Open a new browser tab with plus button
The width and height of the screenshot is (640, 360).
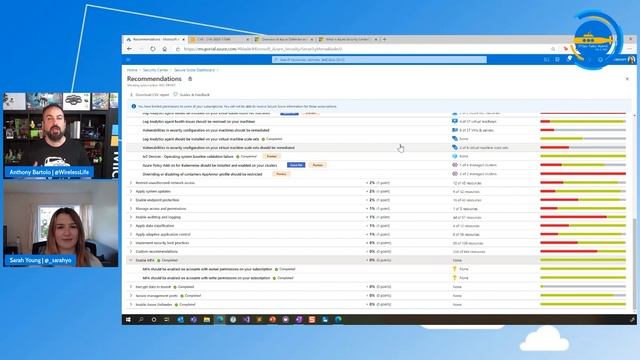[x=384, y=39]
